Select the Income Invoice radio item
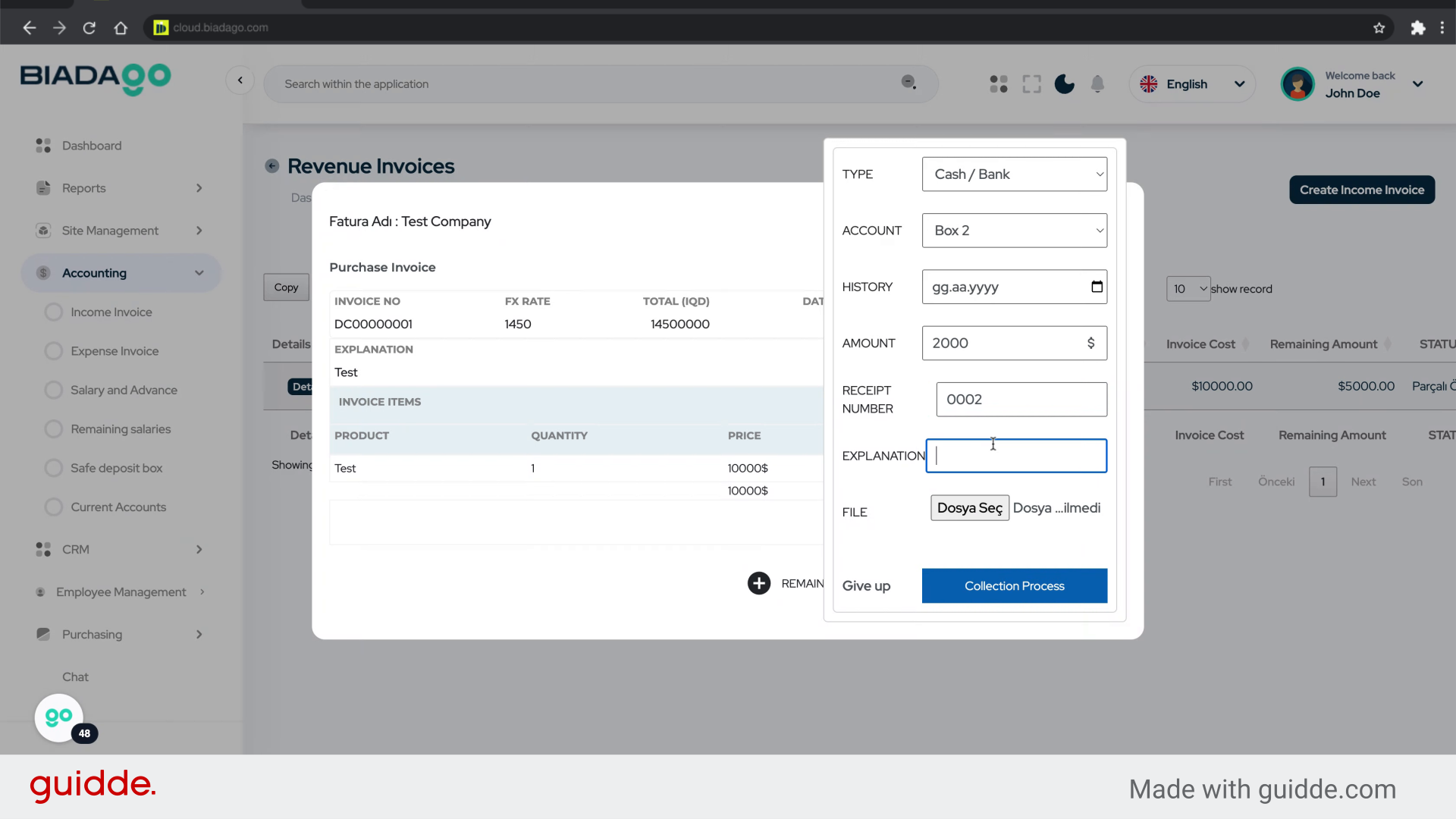 click(x=54, y=312)
